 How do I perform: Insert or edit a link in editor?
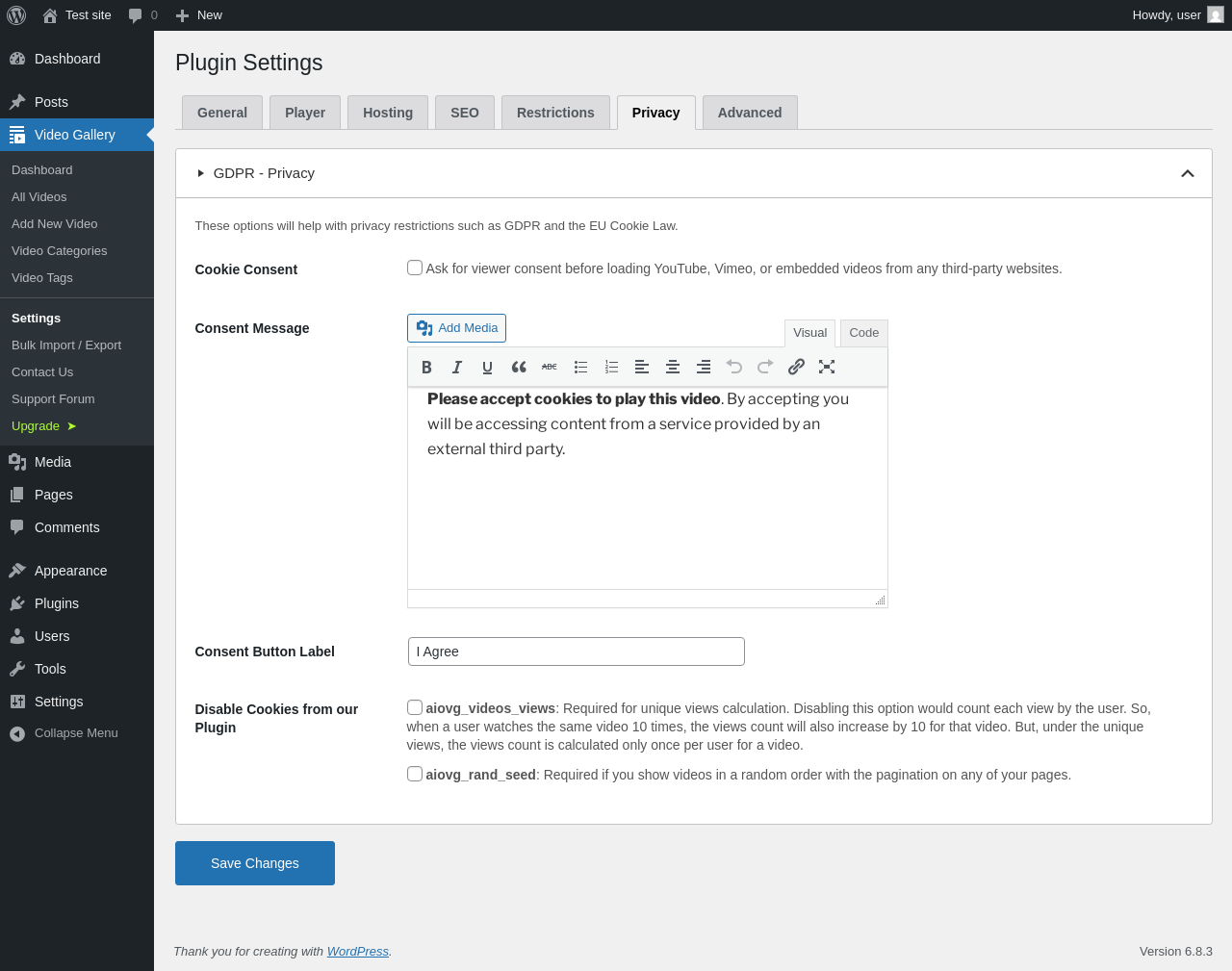tap(796, 367)
